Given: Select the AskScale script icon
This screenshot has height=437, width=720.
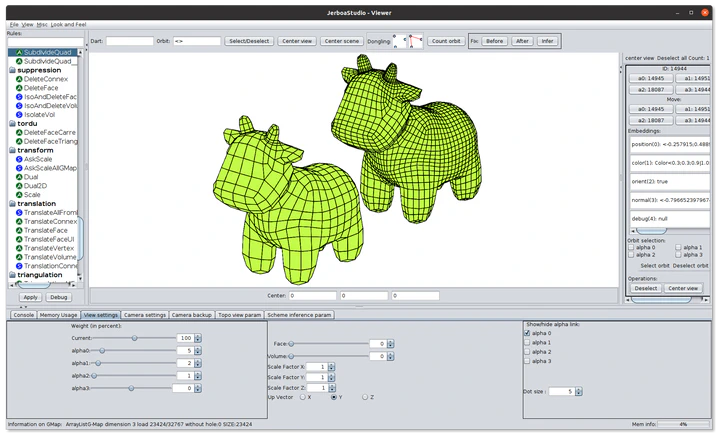Looking at the screenshot, I should pyautogui.click(x=19, y=159).
